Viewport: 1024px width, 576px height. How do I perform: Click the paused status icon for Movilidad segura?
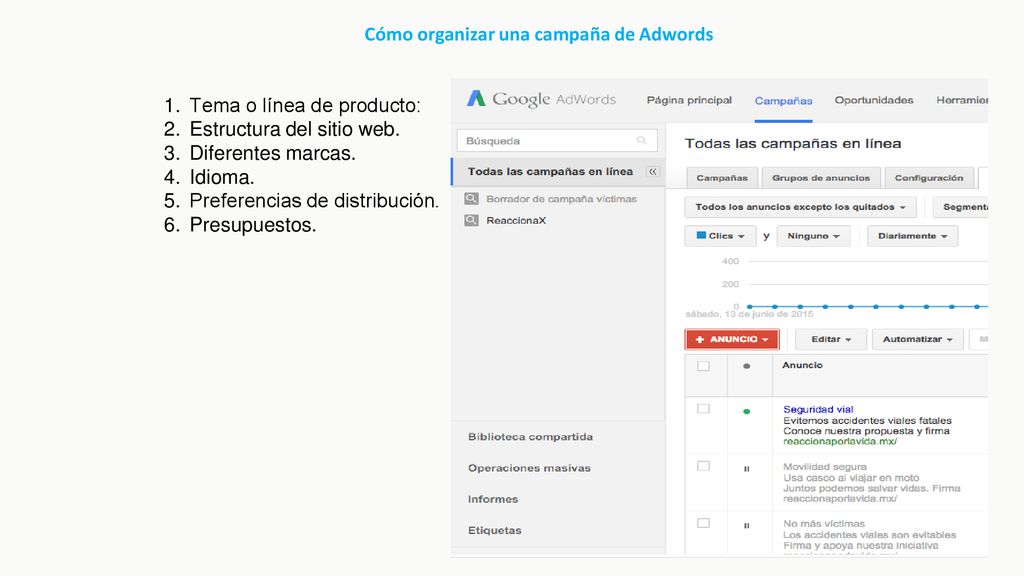746,469
